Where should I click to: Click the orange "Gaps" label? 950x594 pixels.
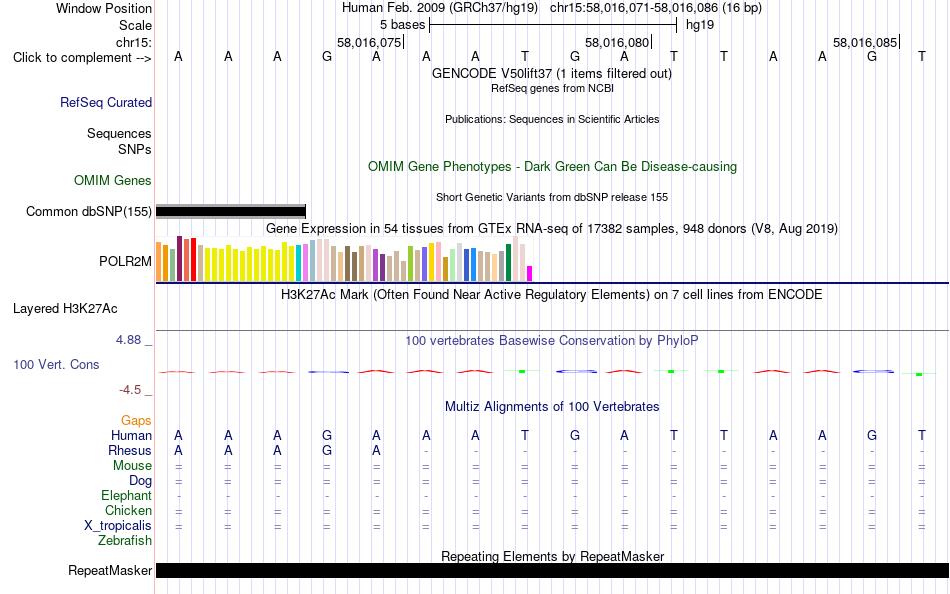[x=136, y=421]
